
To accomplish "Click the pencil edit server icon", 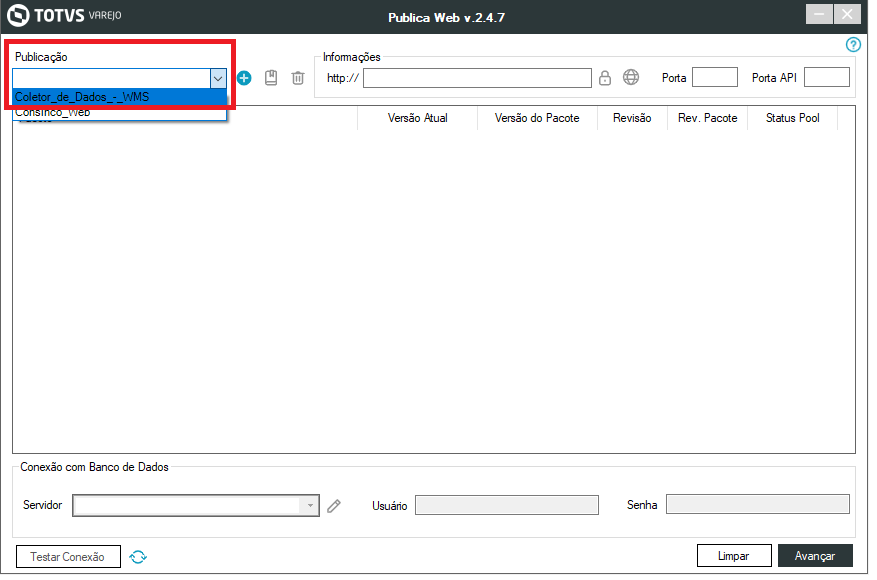I will pyautogui.click(x=334, y=506).
